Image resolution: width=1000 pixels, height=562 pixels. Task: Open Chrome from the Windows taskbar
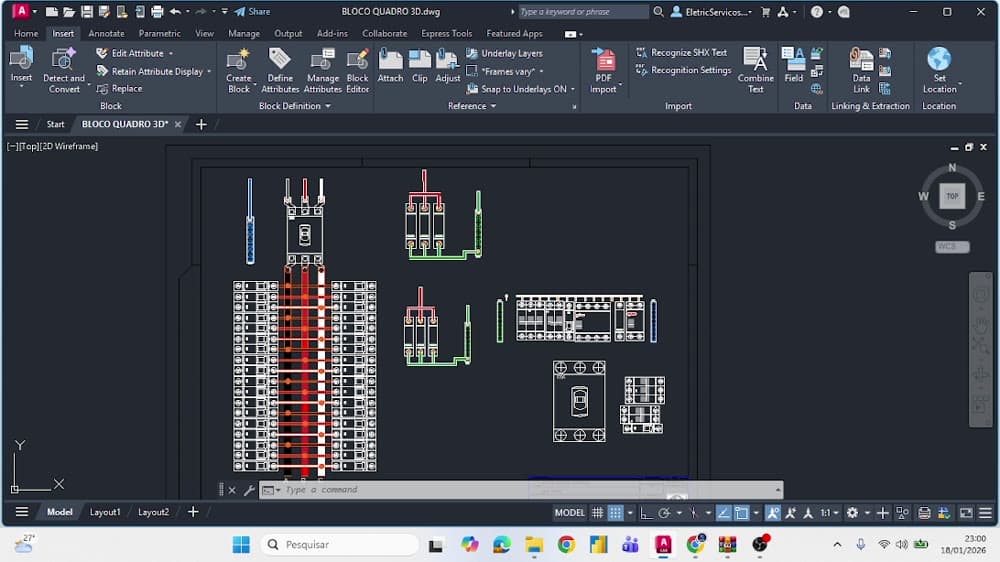(x=566, y=544)
